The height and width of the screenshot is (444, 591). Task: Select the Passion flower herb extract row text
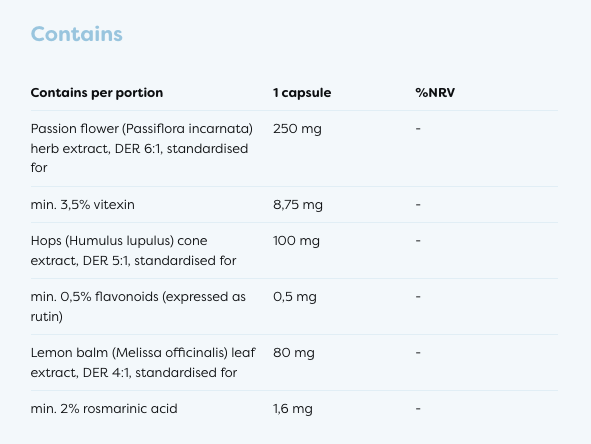142,148
